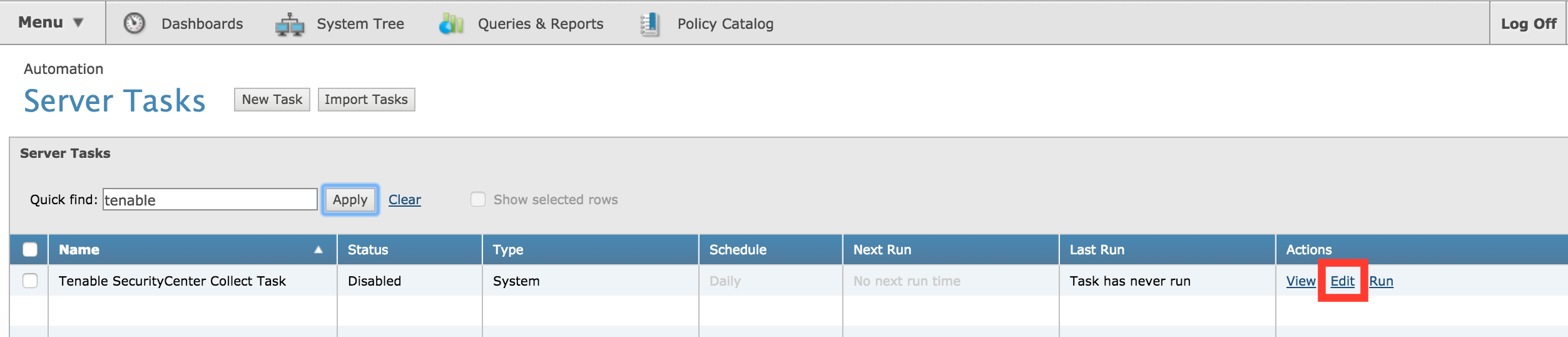Edit the Tenable SecurityCenter Collect Task
The height and width of the screenshot is (337, 1568).
tap(1343, 281)
